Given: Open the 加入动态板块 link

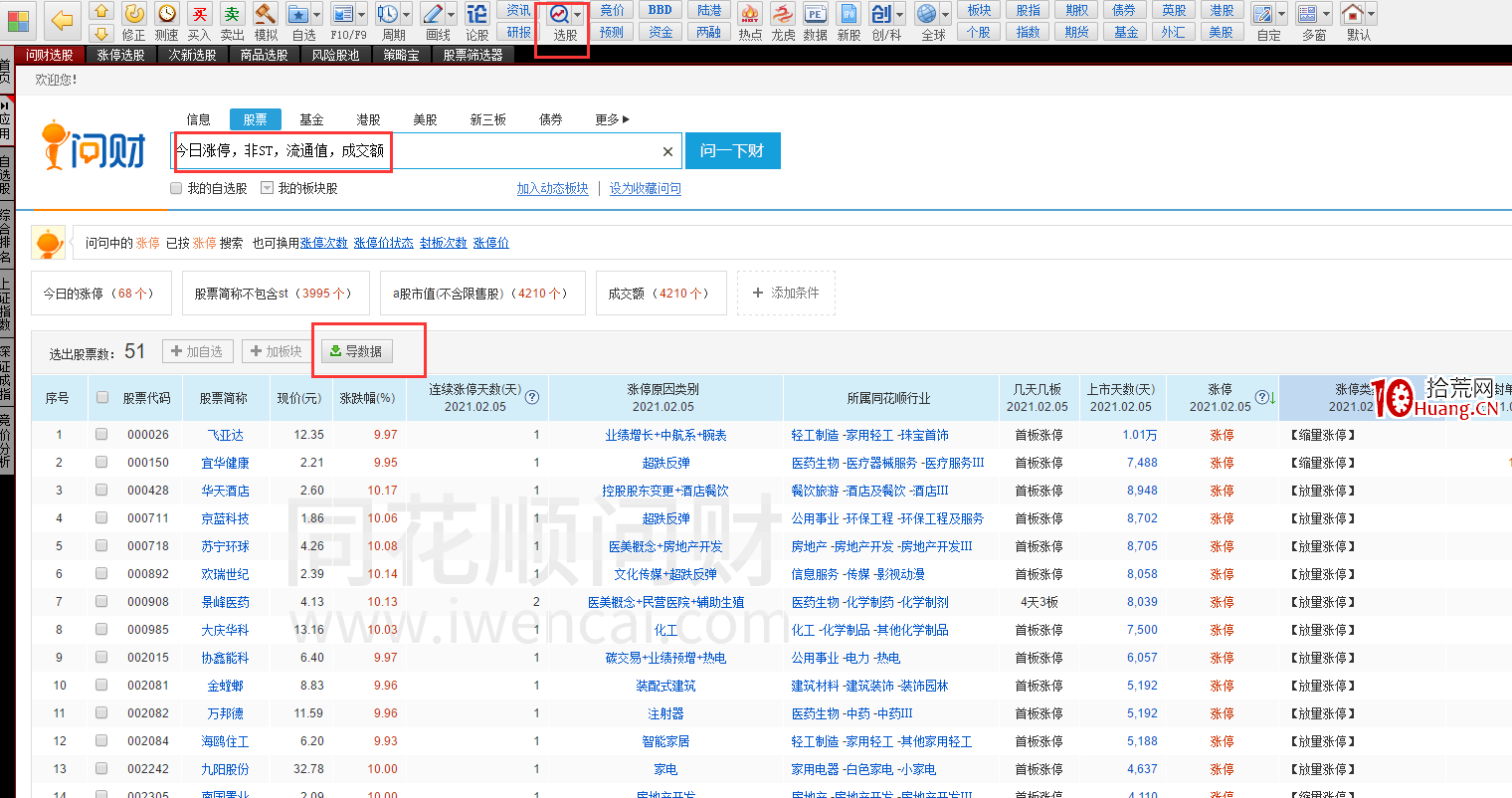Looking at the screenshot, I should pyautogui.click(x=553, y=189).
